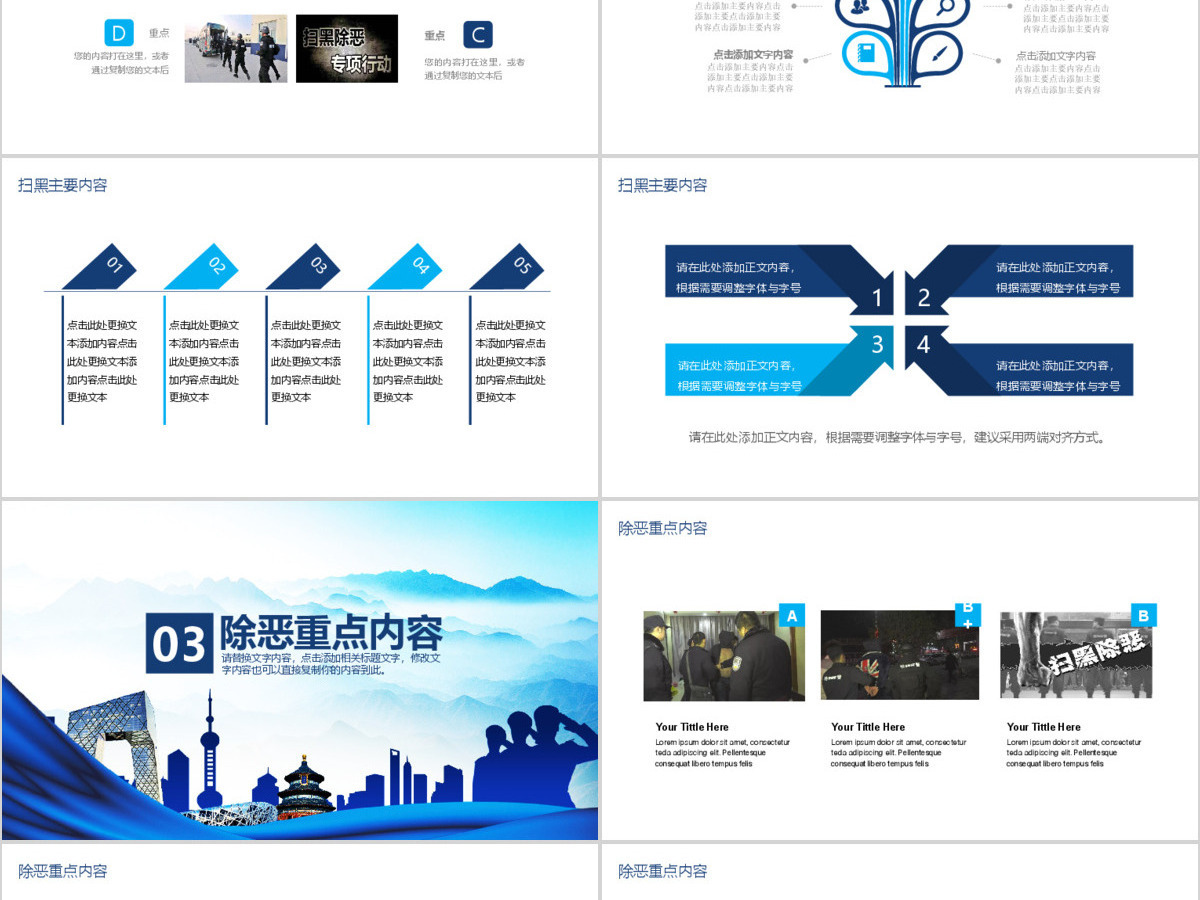The image size is (1200, 900).
Task: Click 重点 label next to the C badge
Action: pyautogui.click(x=434, y=35)
